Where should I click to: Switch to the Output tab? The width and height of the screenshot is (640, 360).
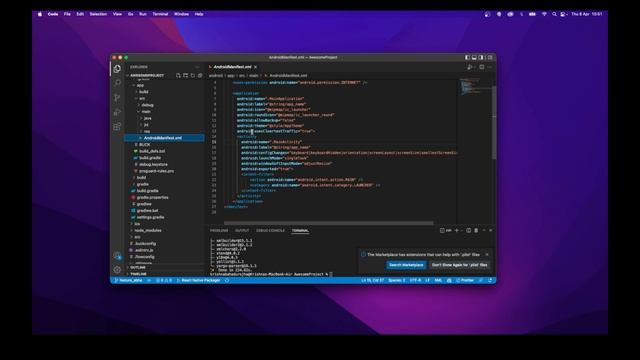[242, 231]
